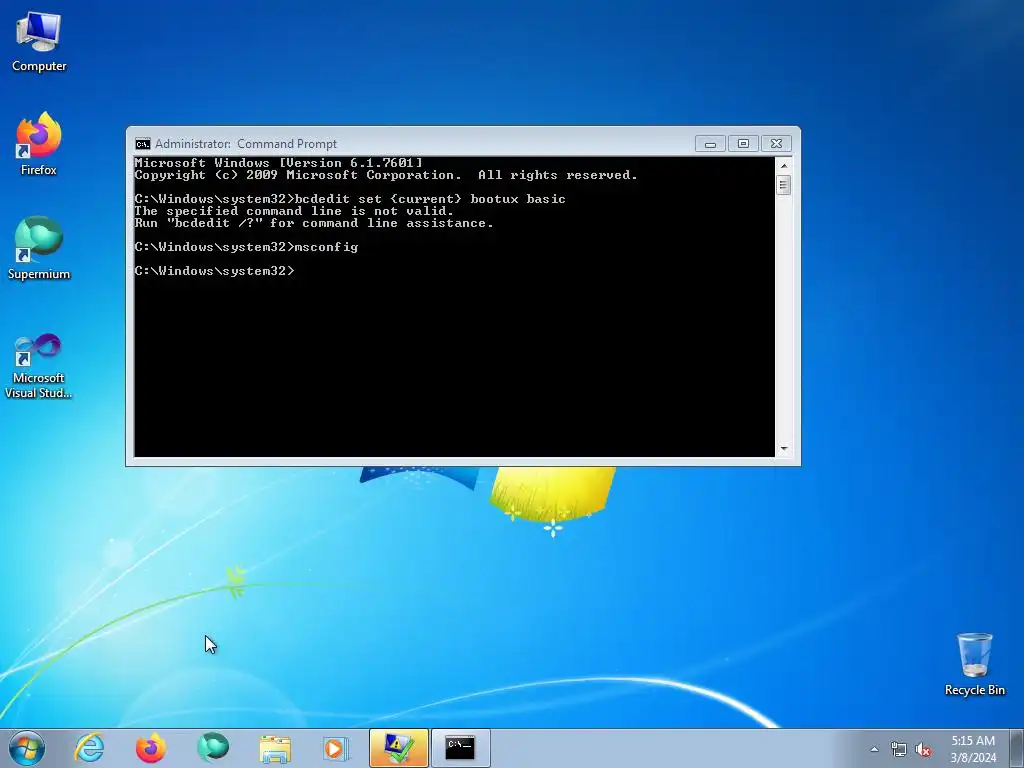Click 'The specified command line is not valid.'

[294, 211]
